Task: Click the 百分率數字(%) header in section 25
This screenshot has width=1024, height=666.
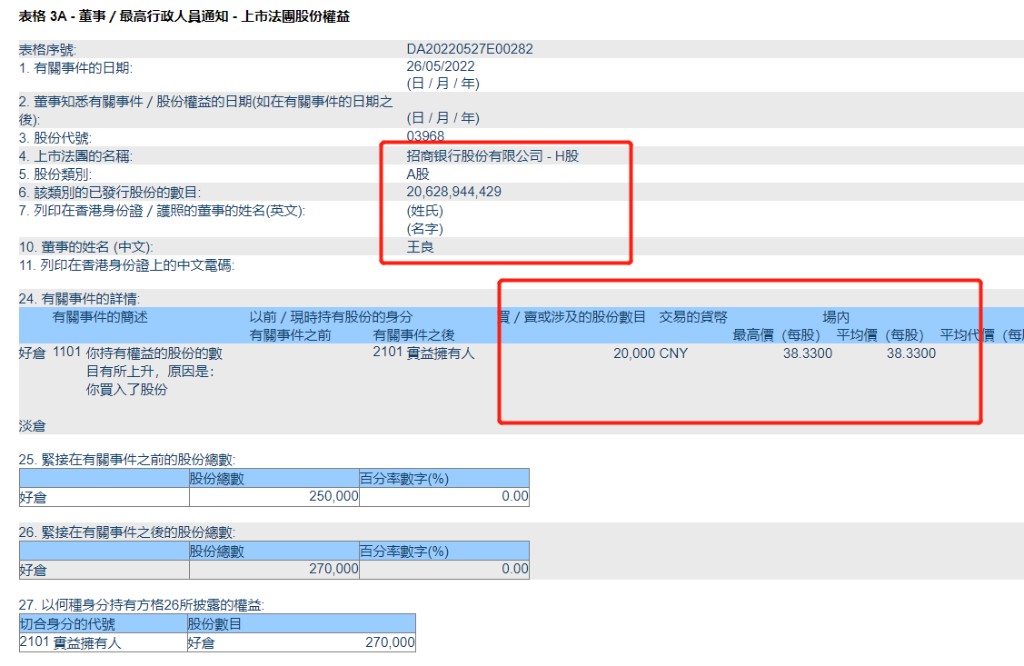Action: [404, 479]
